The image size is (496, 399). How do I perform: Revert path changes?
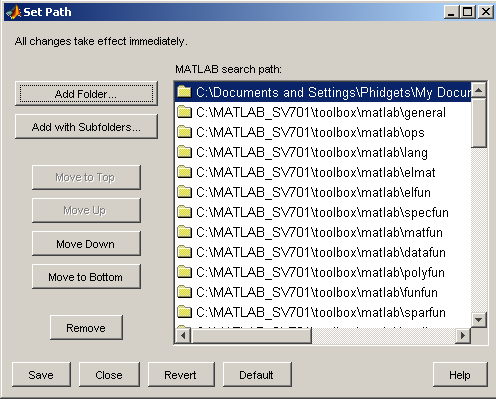tap(181, 375)
